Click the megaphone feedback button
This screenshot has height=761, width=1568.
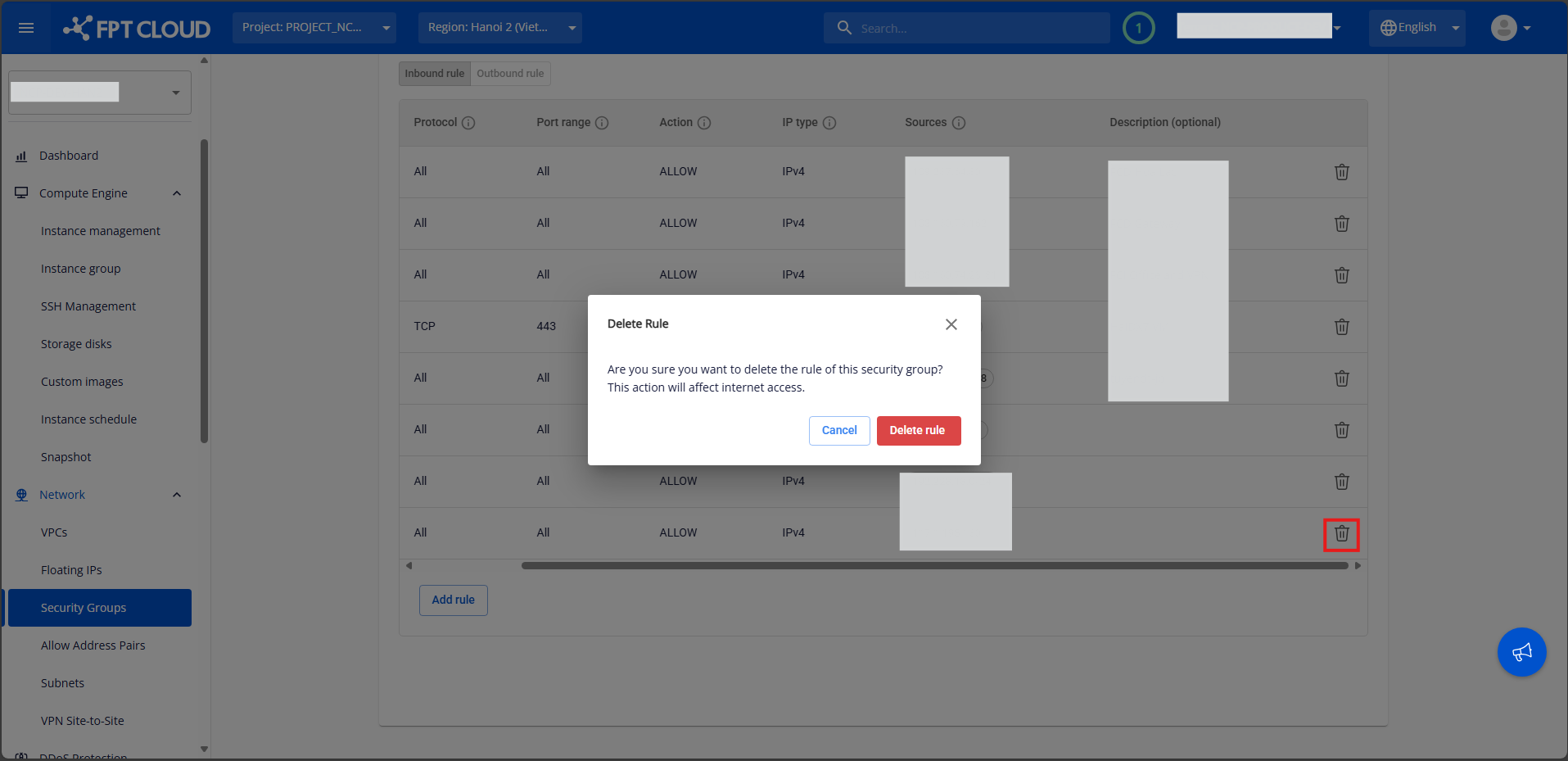1521,652
